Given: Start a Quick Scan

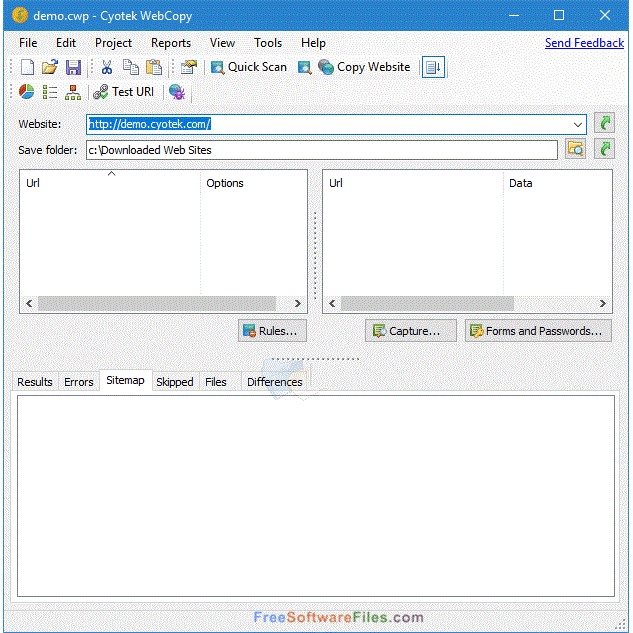Looking at the screenshot, I should pos(249,67).
